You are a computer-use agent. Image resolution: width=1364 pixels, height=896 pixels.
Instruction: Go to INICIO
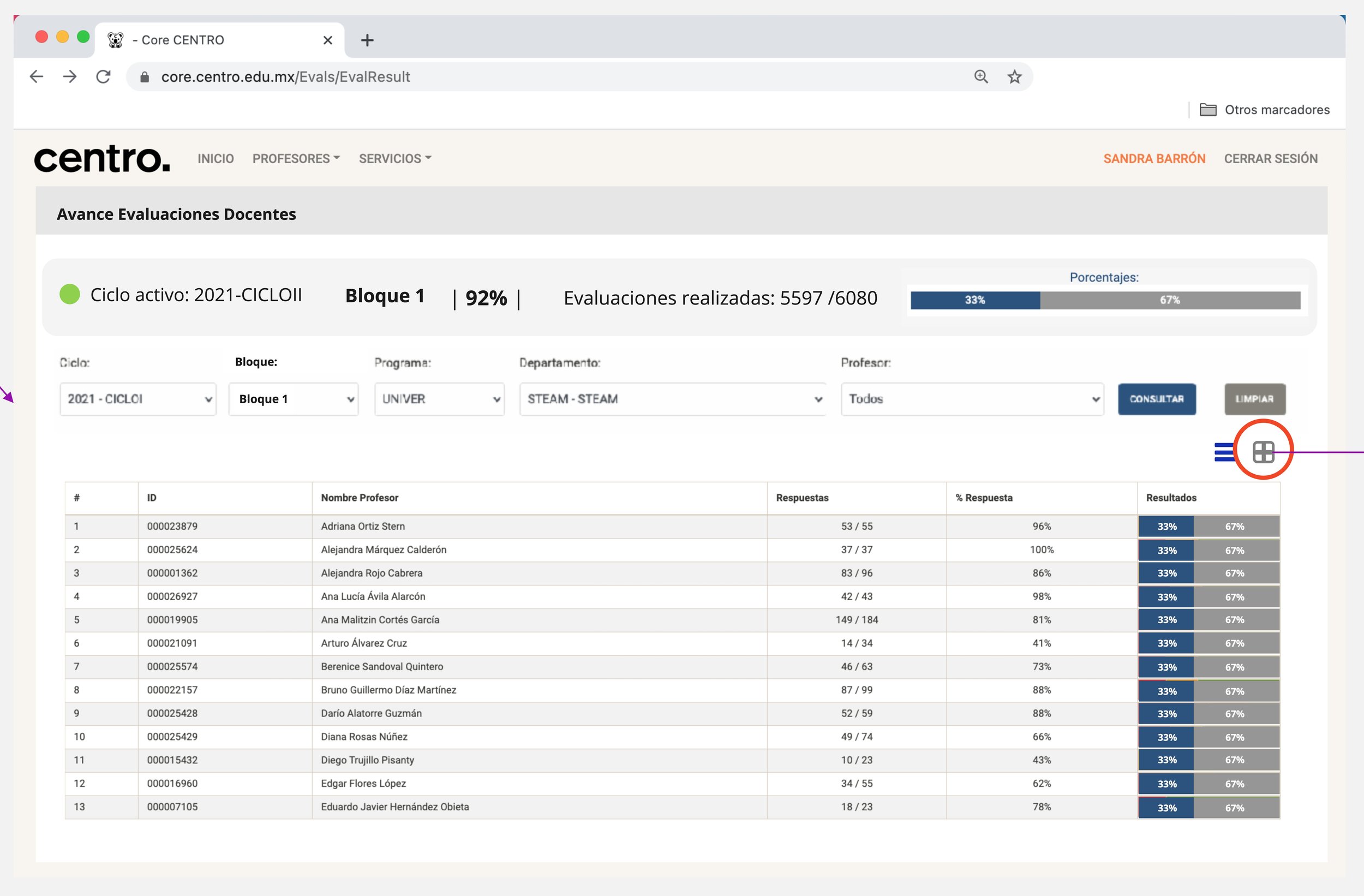[x=216, y=159]
